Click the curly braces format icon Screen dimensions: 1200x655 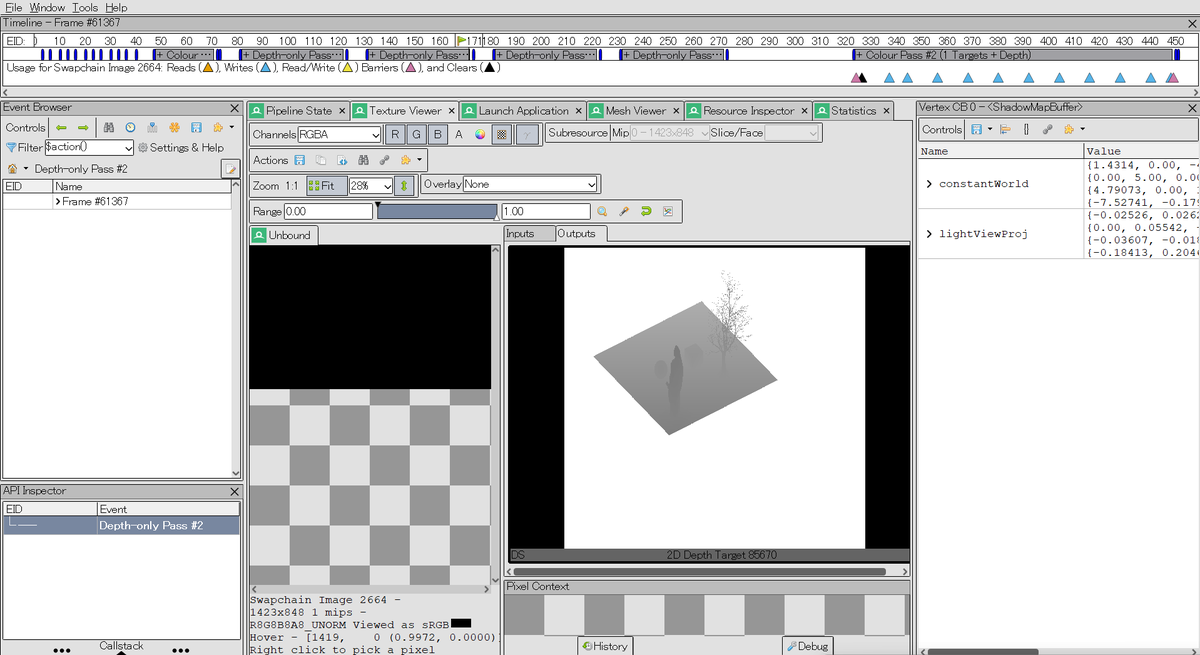tap(1026, 129)
